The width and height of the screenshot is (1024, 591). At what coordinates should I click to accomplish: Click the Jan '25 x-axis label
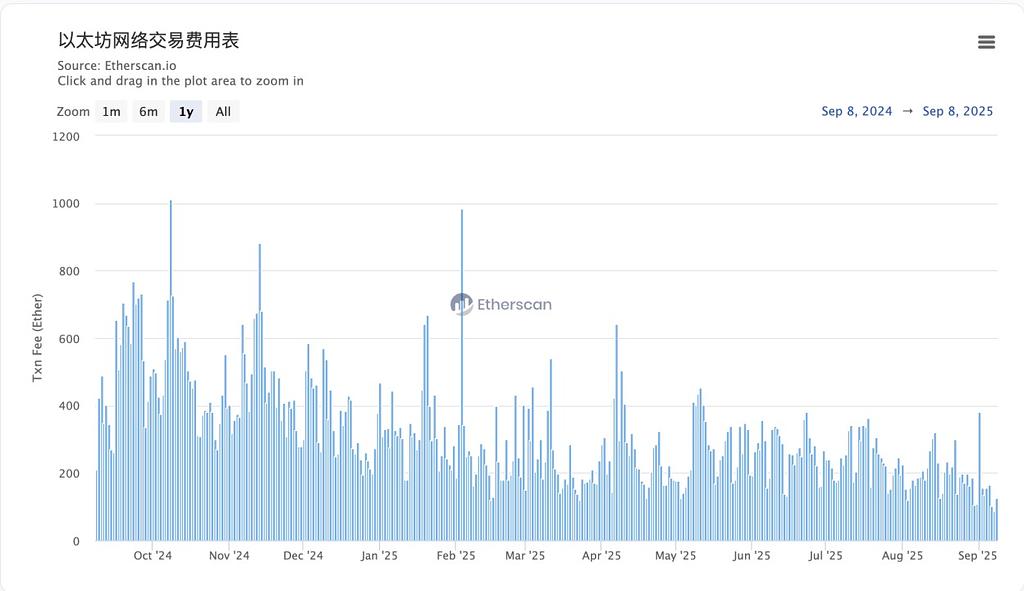(379, 556)
